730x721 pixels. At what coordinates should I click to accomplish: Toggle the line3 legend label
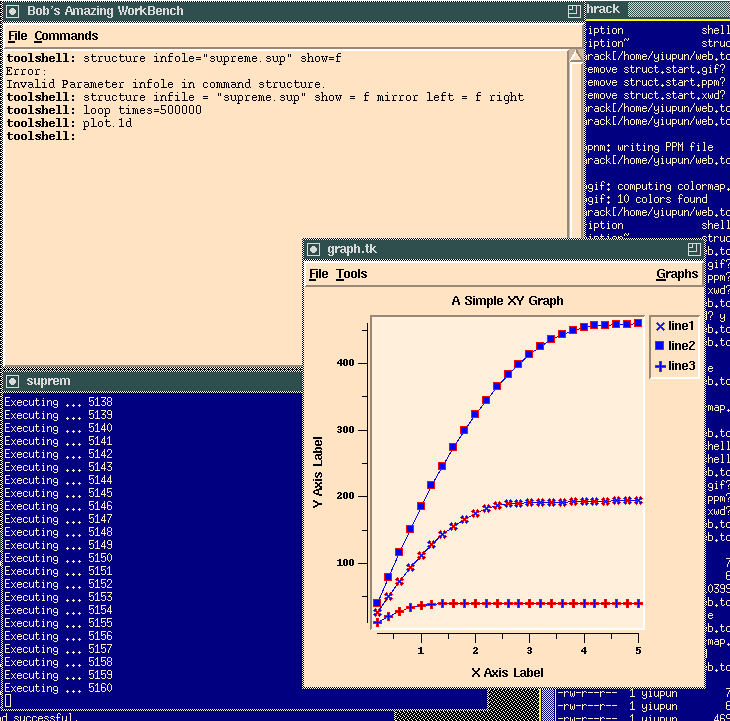682,366
